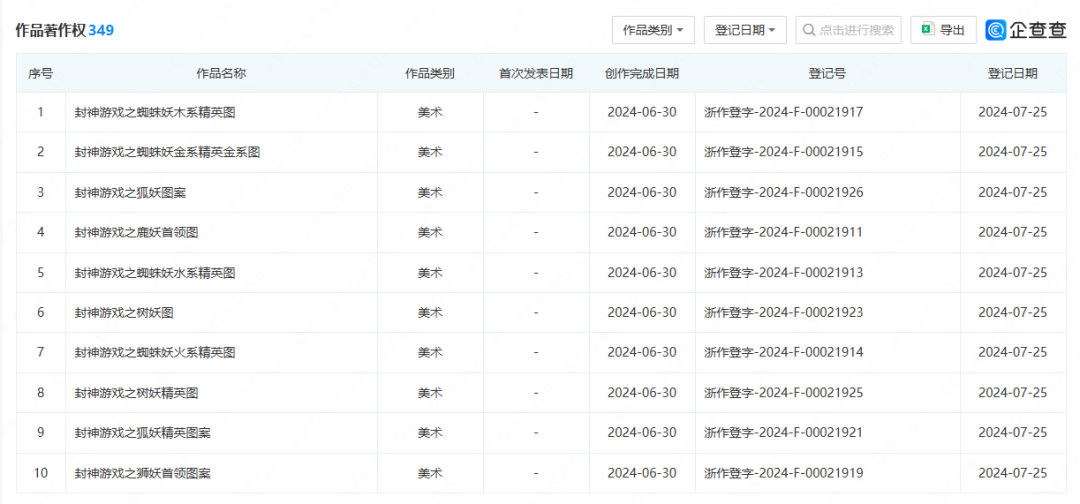Click registration number 浙作登字-2024-F-00021914
The width and height of the screenshot is (1080, 504).
(x=783, y=352)
